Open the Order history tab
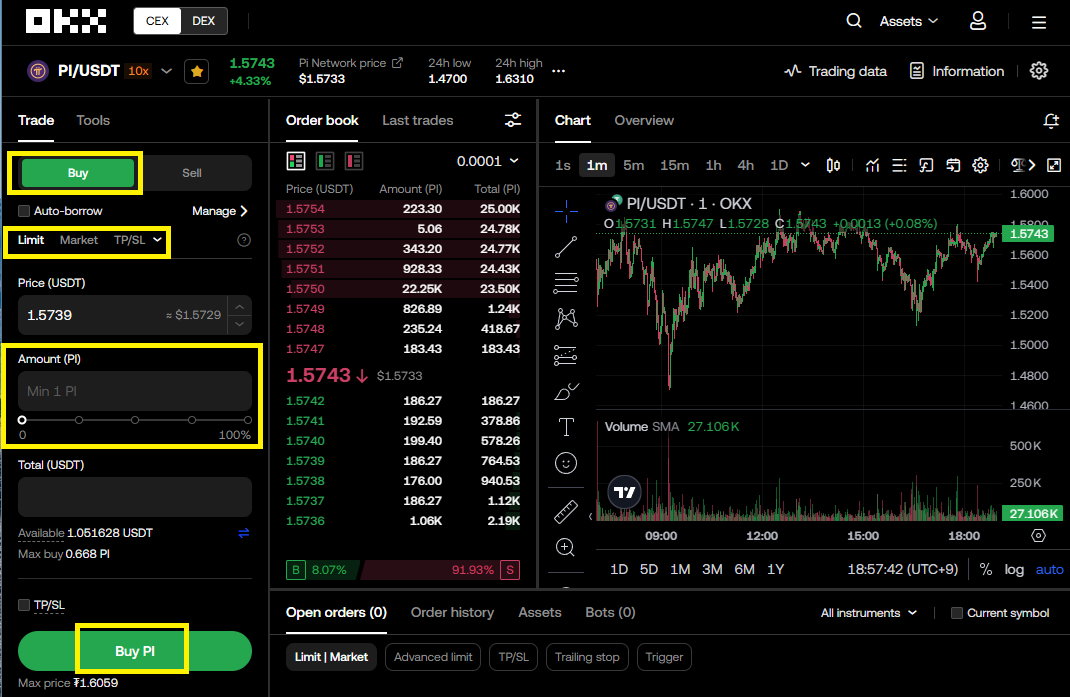The height and width of the screenshot is (697, 1070). [x=452, y=612]
